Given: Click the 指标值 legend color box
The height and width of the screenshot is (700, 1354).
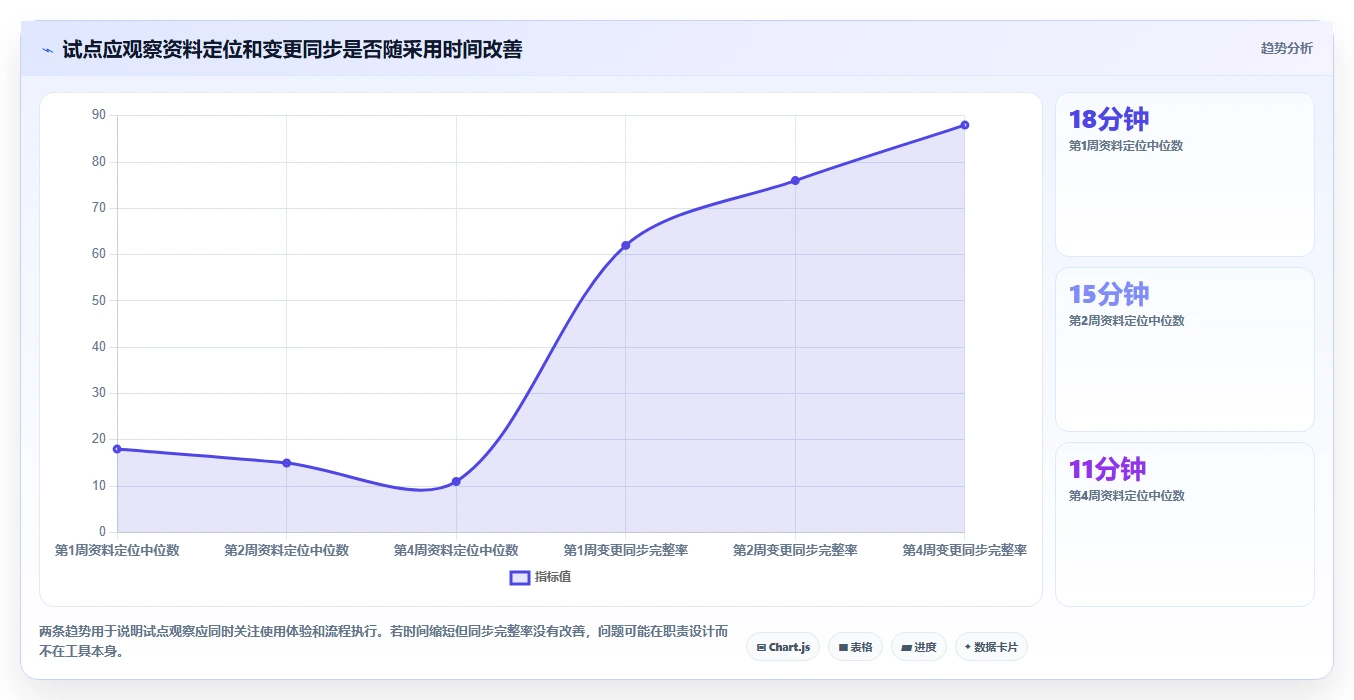Looking at the screenshot, I should pos(520,577).
